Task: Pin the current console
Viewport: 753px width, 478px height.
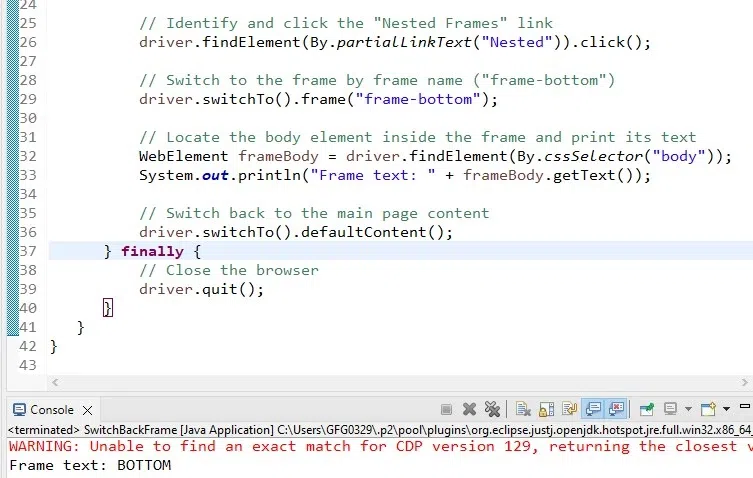Action: pyautogui.click(x=647, y=409)
